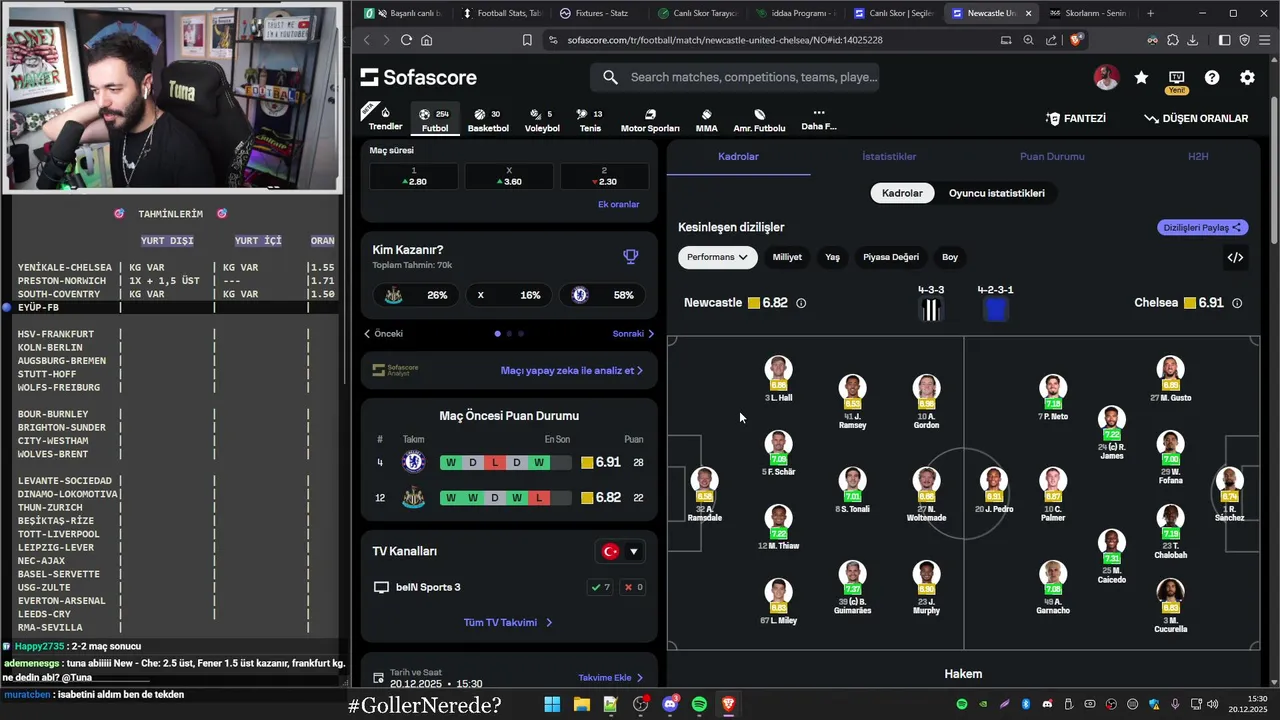Open browser extensions puzzle icon

tap(1173, 40)
